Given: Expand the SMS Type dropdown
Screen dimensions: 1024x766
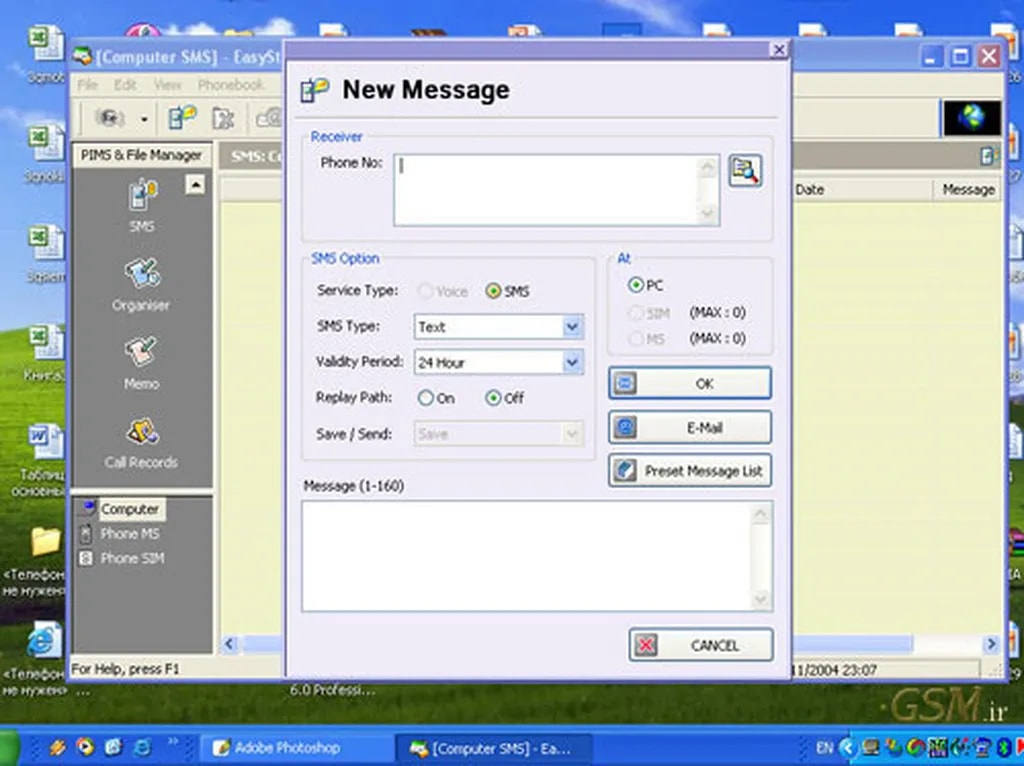Looking at the screenshot, I should (x=572, y=327).
